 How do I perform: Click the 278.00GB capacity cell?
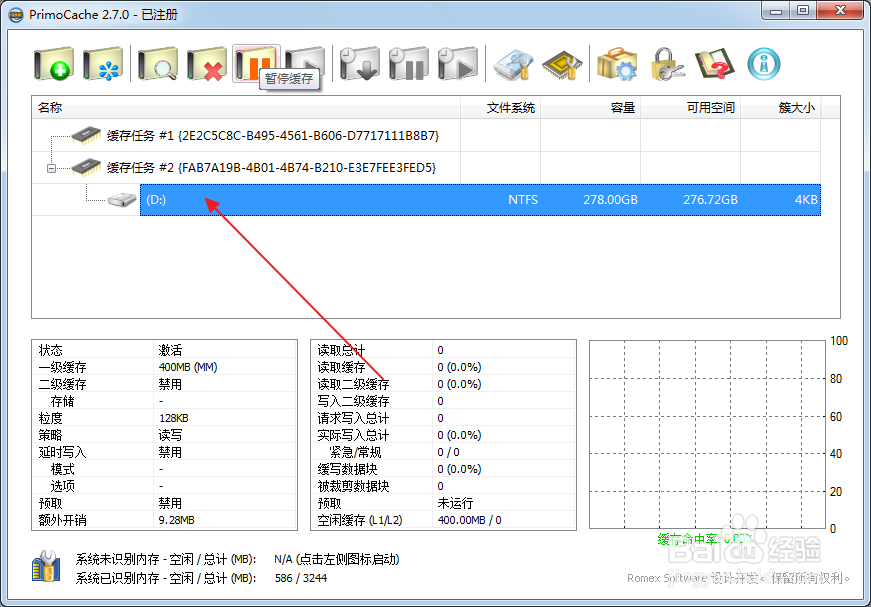click(610, 200)
